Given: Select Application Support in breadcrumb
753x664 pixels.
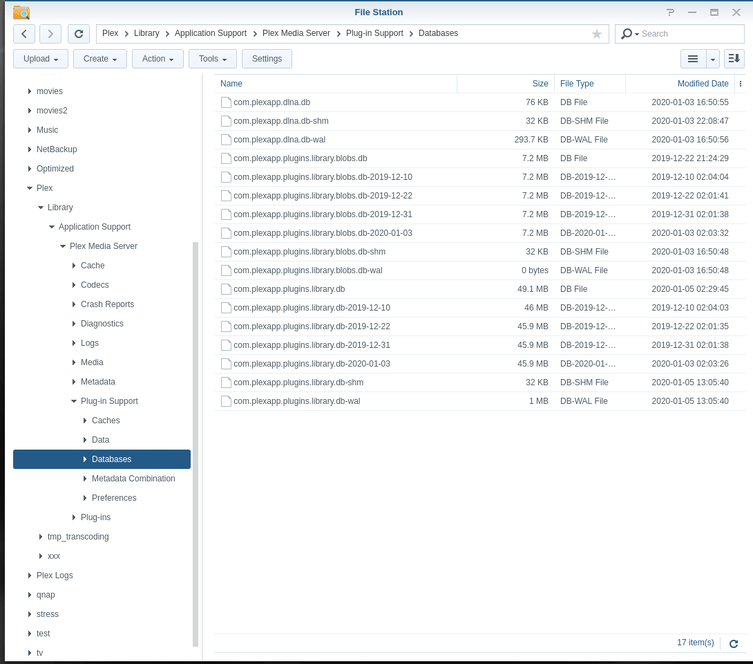Looking at the screenshot, I should 210,33.
